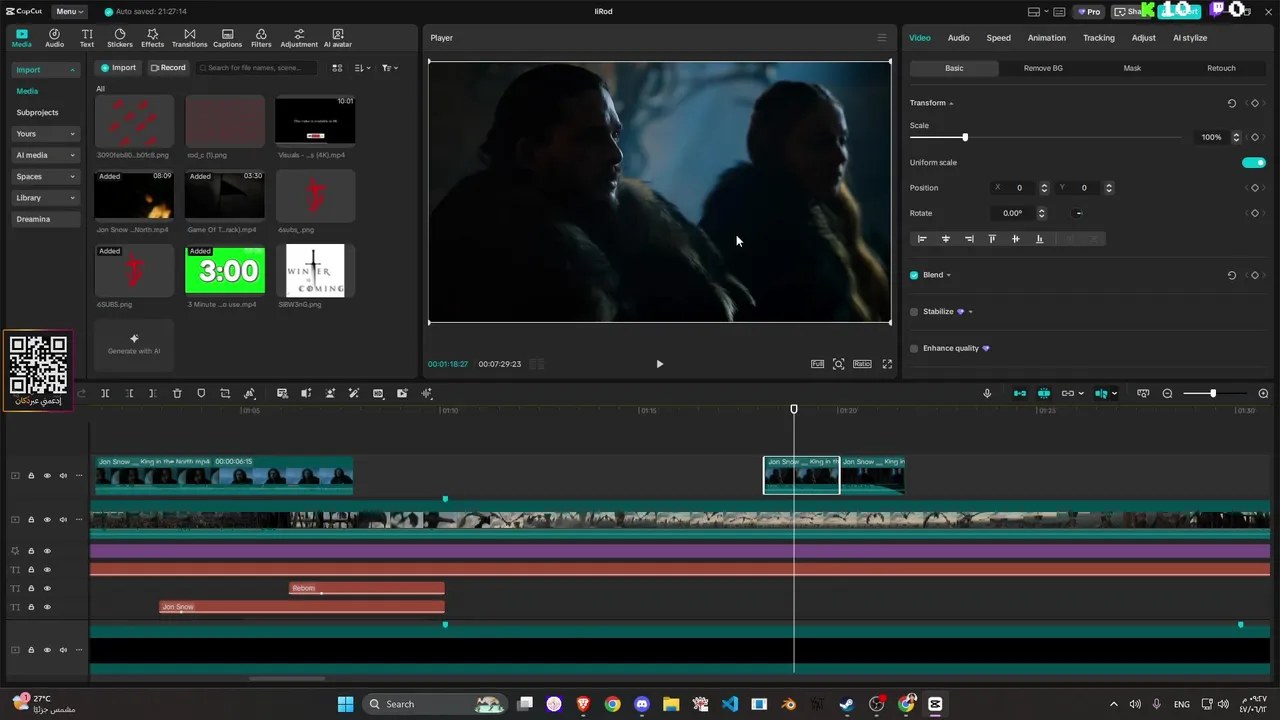Click the timeline zoom in magnifier
The height and width of the screenshot is (720, 1280).
(x=1263, y=393)
